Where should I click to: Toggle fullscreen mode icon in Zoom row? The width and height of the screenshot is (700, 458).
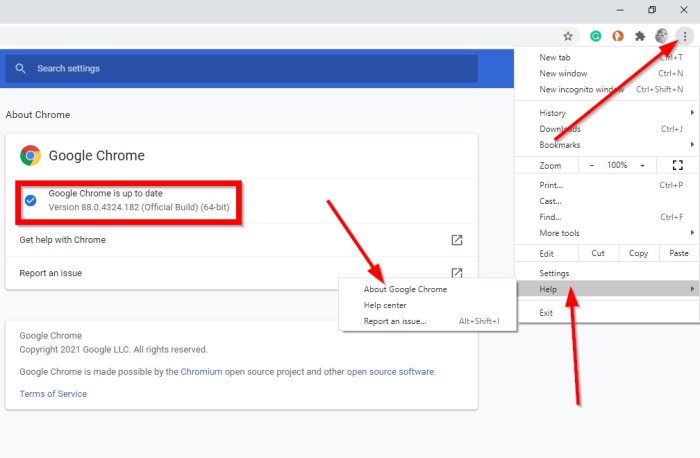(678, 165)
